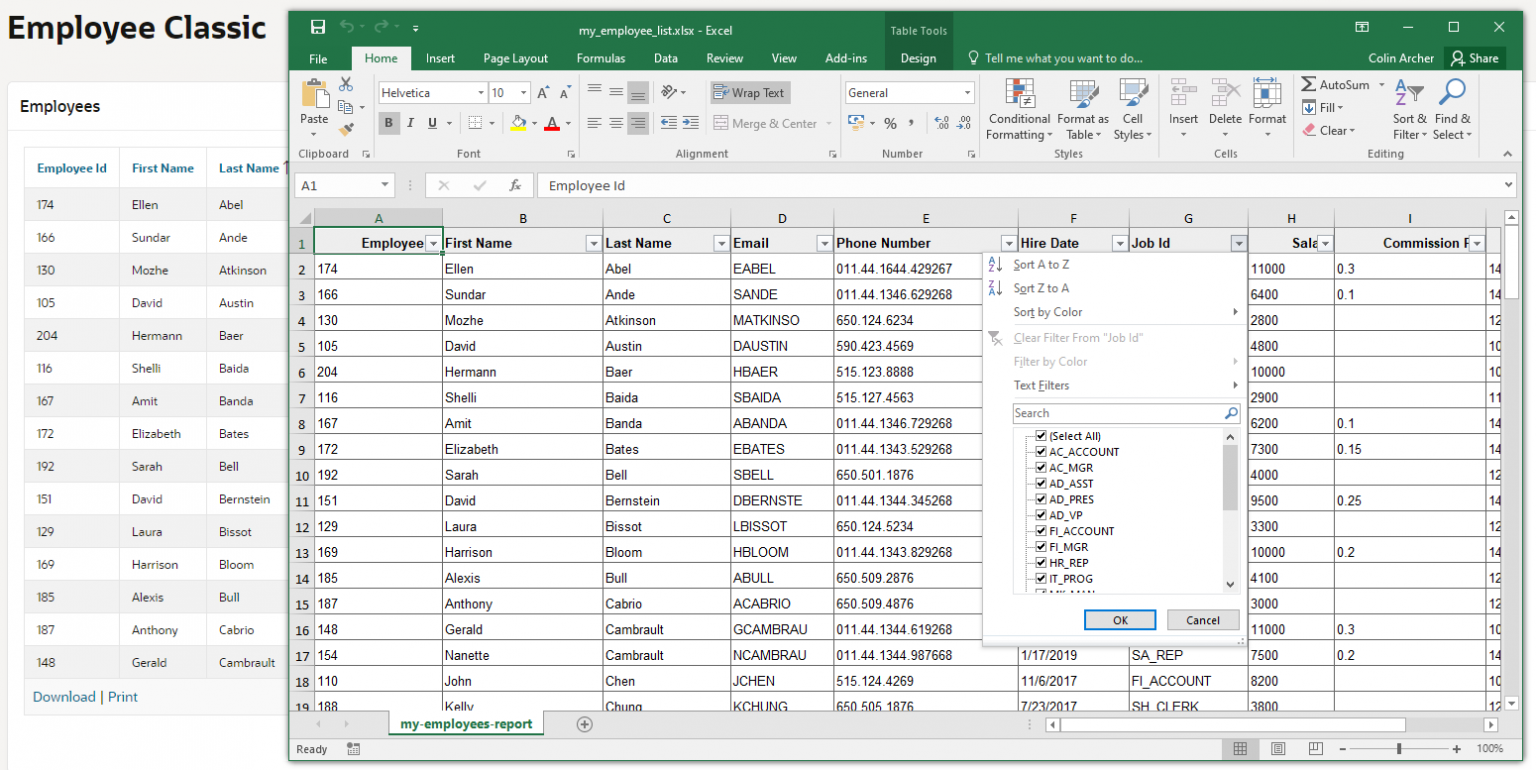The height and width of the screenshot is (770, 1536).
Task: Click the Align Right icon
Action: click(638, 123)
